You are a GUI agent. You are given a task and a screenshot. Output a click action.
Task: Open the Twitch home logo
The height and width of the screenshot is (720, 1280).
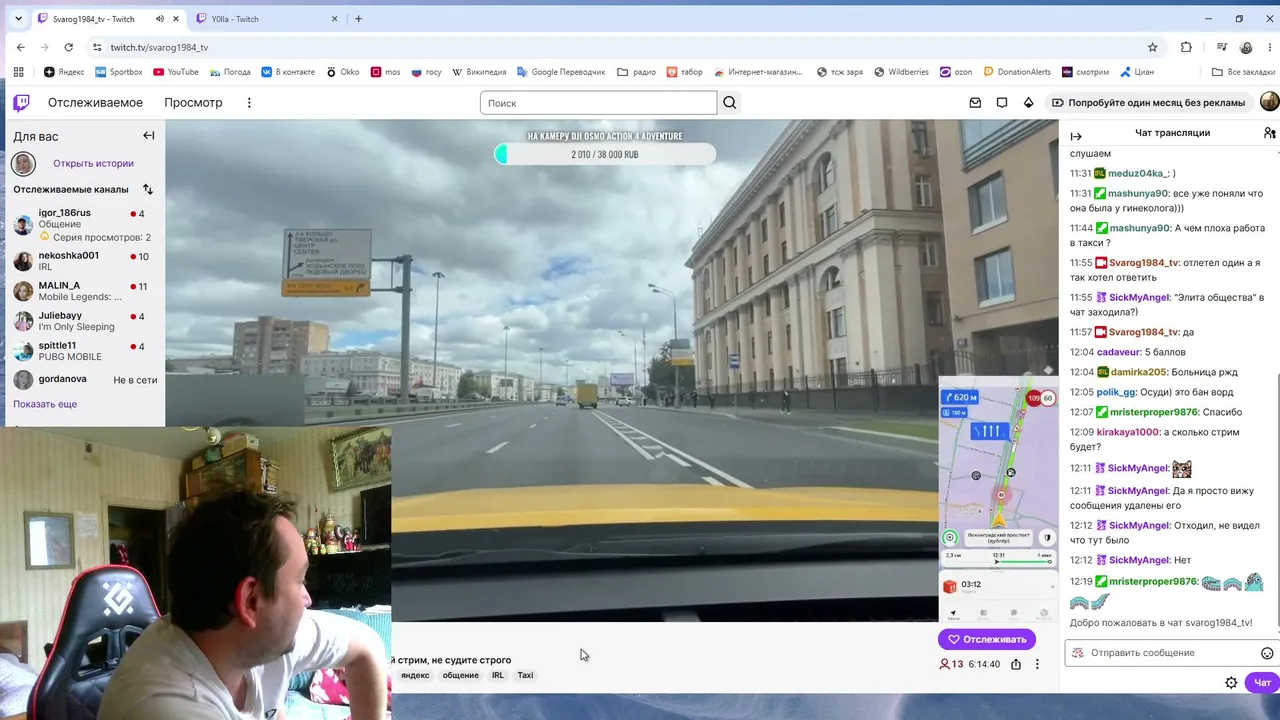(x=21, y=102)
